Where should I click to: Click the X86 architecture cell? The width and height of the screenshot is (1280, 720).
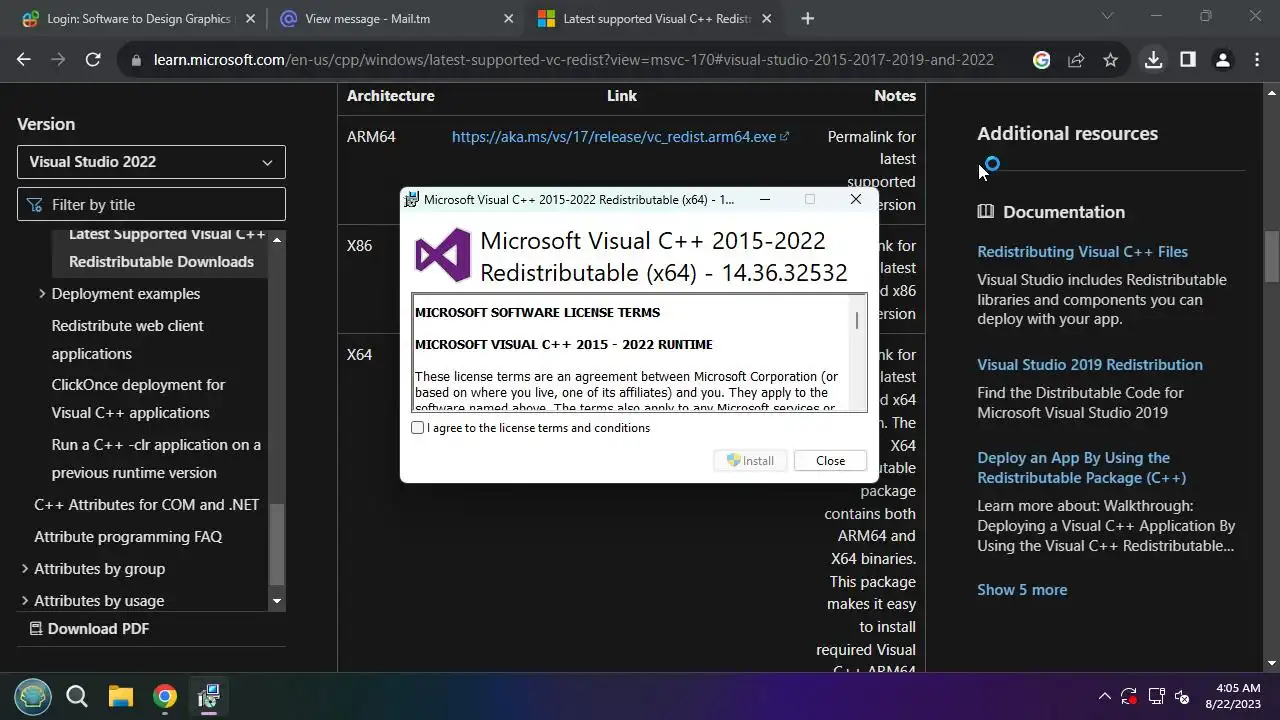359,246
